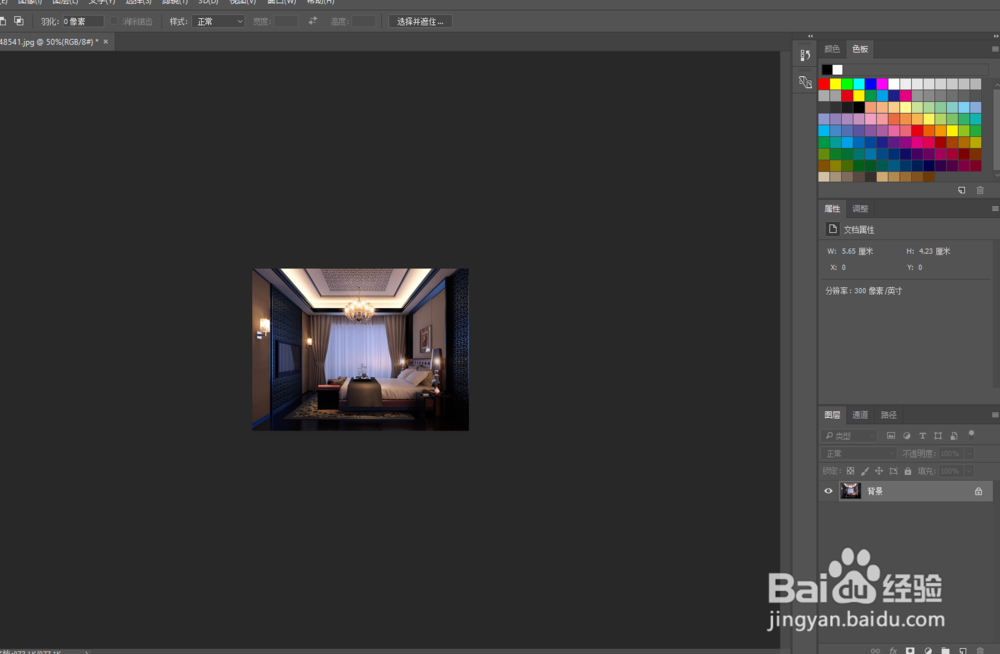Viewport: 1000px width, 654px height.
Task: Click the 分辨率: 300 像素/英寸 text
Action: click(x=864, y=290)
